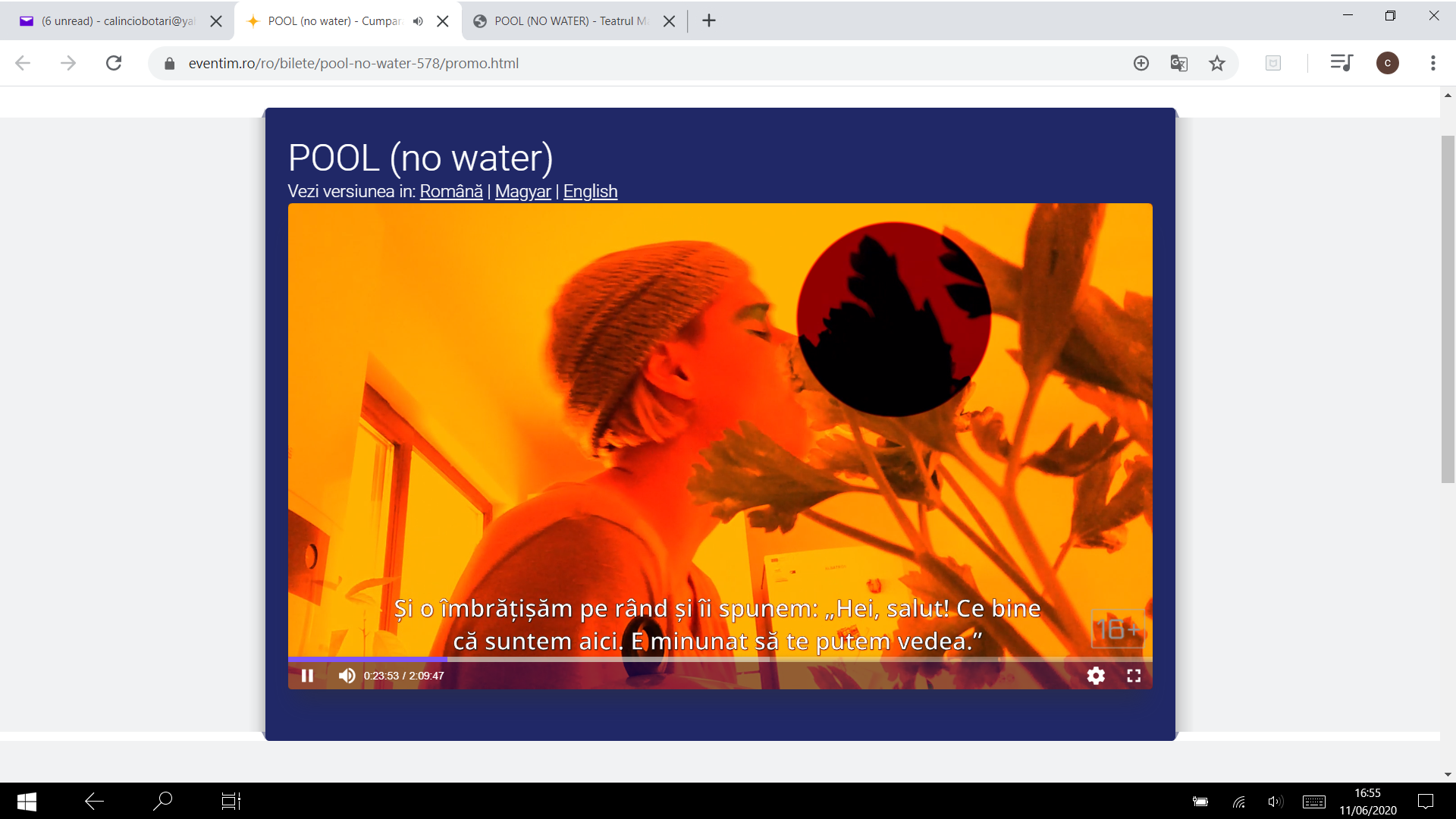This screenshot has height=819, width=1456.
Task: Go forward in browser history
Action: click(68, 63)
